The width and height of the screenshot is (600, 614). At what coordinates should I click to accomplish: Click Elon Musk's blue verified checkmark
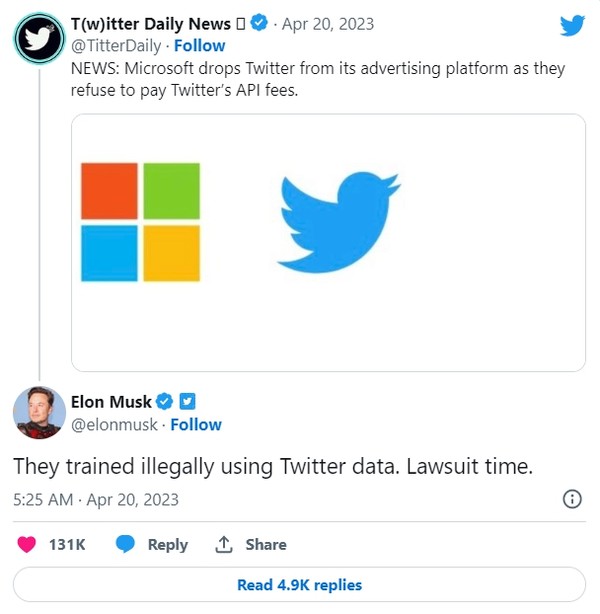[166, 402]
